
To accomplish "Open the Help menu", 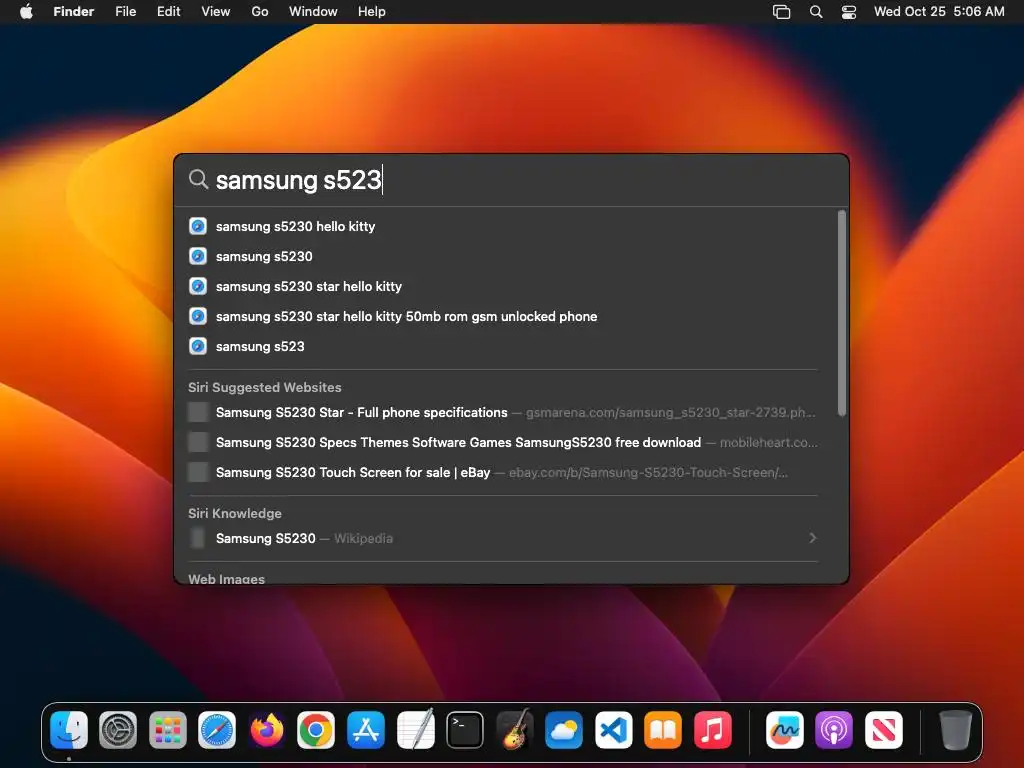I will pos(372,12).
